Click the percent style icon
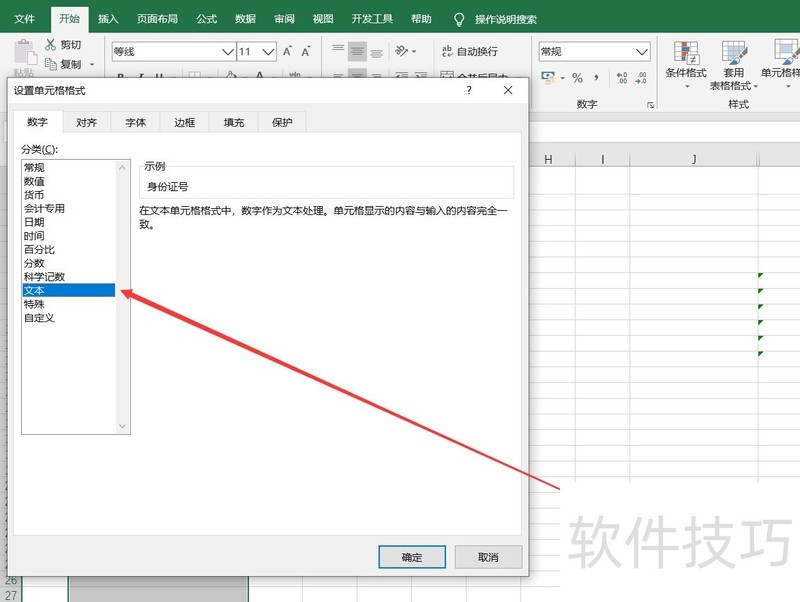800x602 pixels. pyautogui.click(x=577, y=78)
